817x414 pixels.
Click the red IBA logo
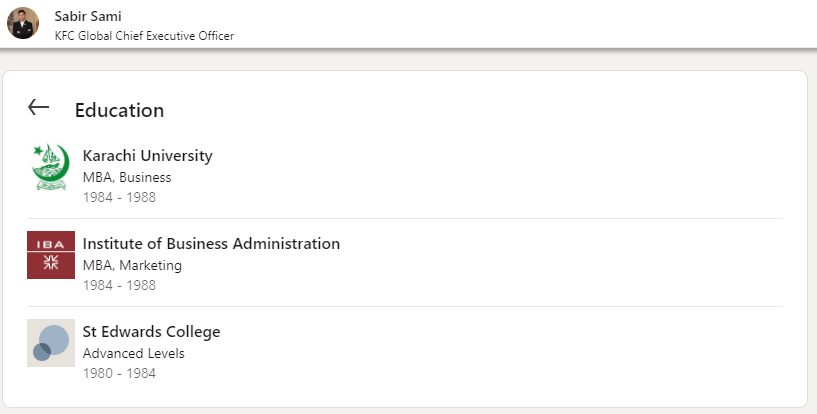(51, 255)
